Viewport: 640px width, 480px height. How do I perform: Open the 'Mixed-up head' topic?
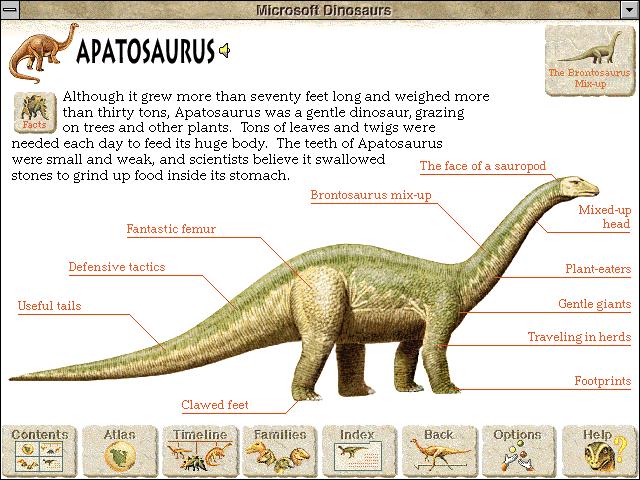tap(604, 217)
